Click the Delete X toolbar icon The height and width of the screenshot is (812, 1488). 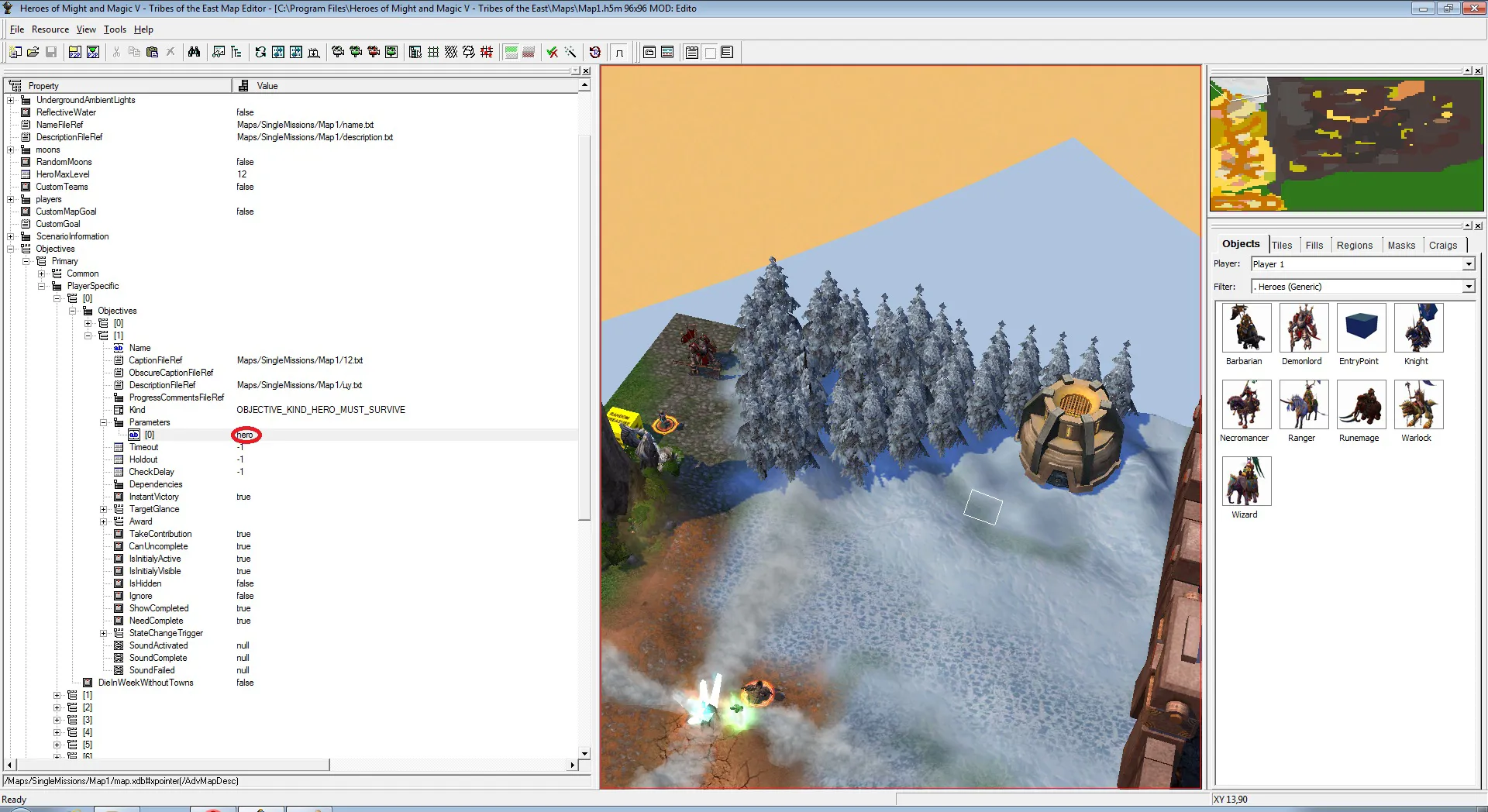point(170,52)
